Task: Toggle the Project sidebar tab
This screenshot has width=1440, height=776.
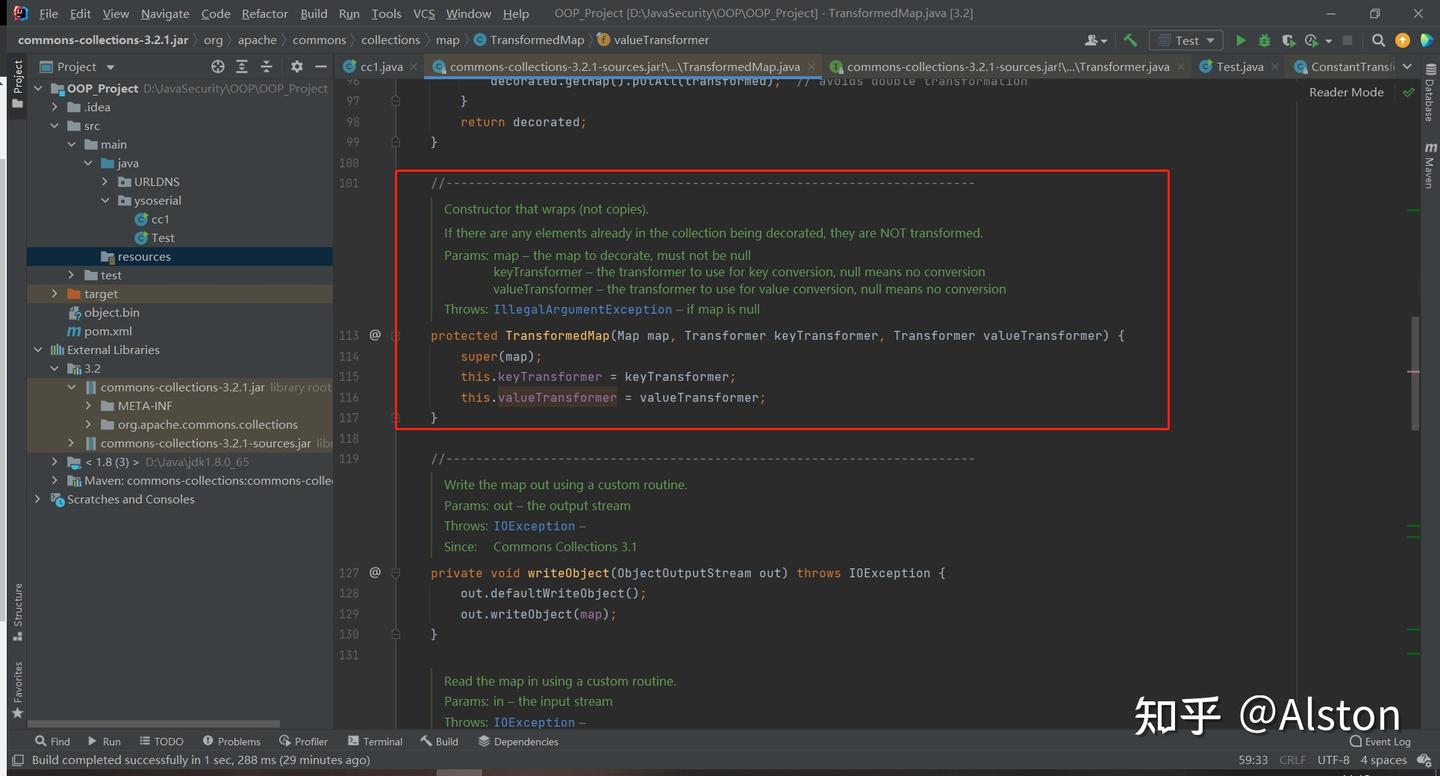Action: 17,83
